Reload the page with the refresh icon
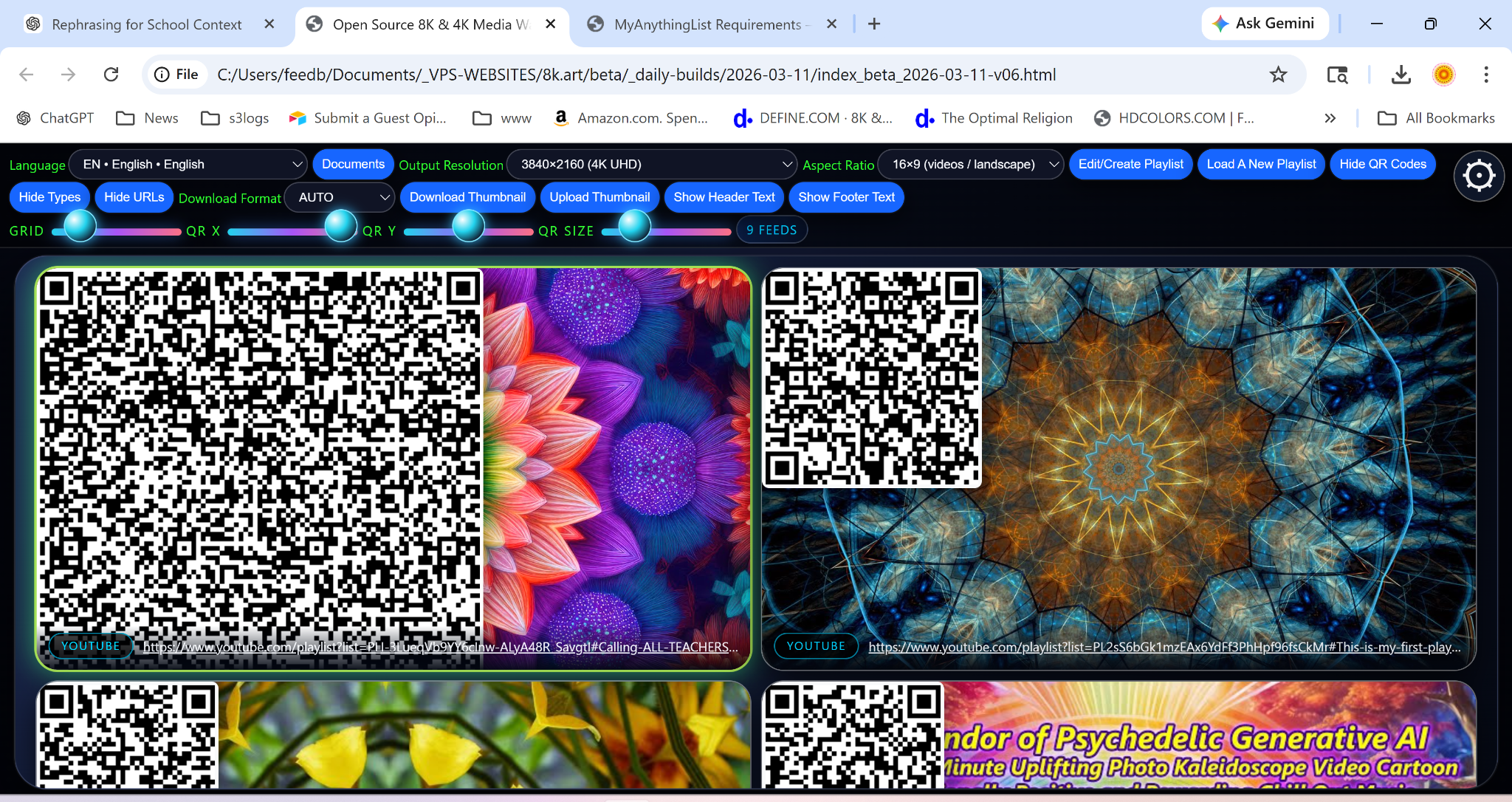 point(111,75)
